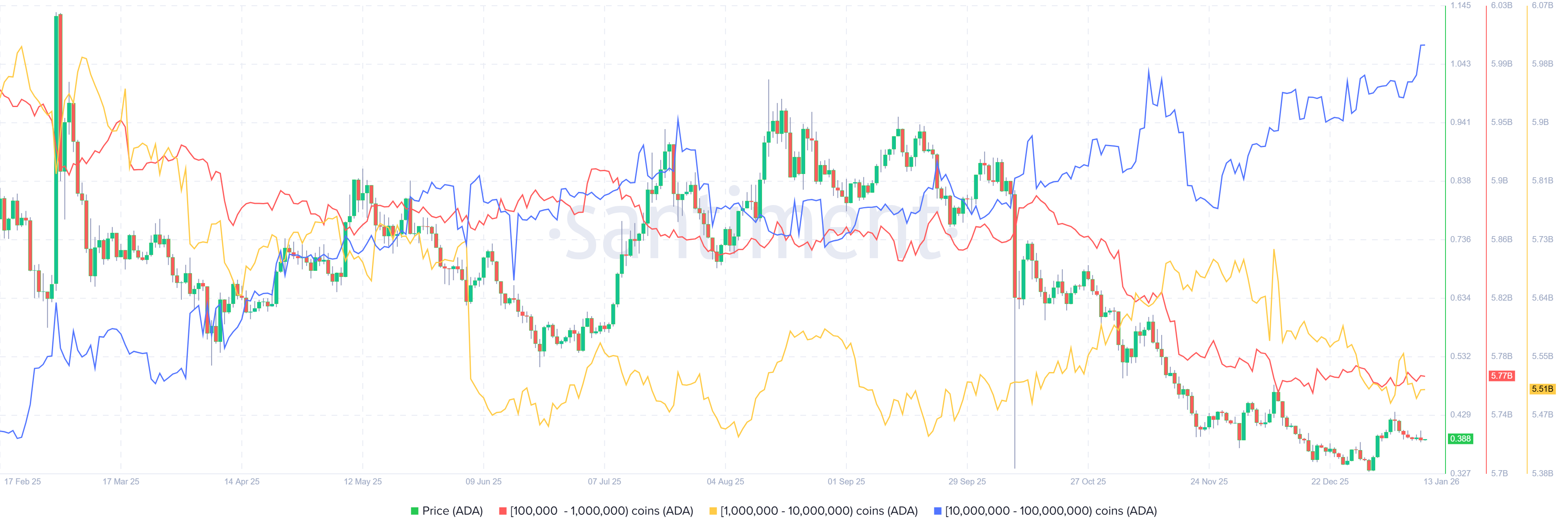Click the yellow 5.51B value badge

[1542, 388]
